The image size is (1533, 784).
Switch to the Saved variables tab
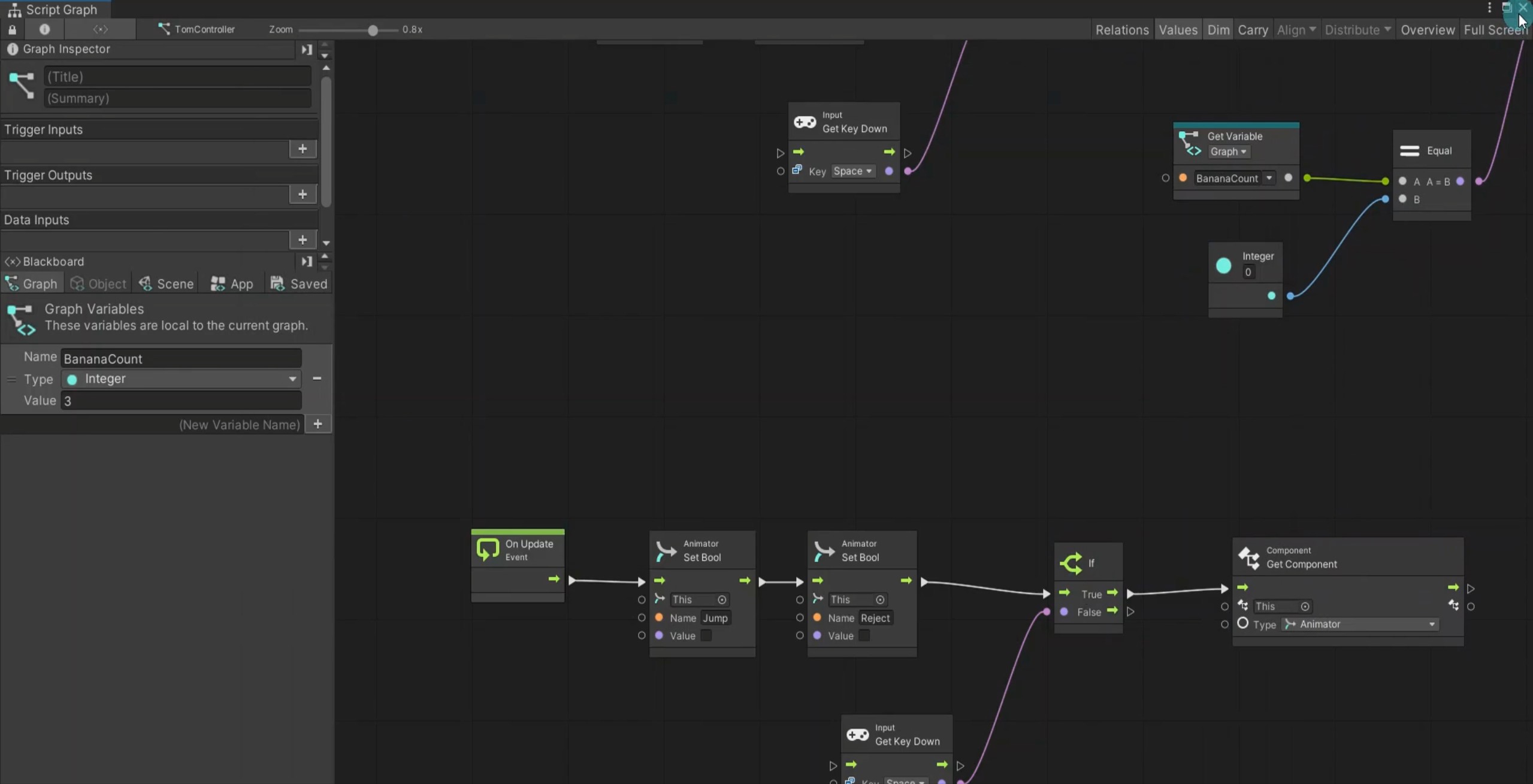tap(299, 284)
